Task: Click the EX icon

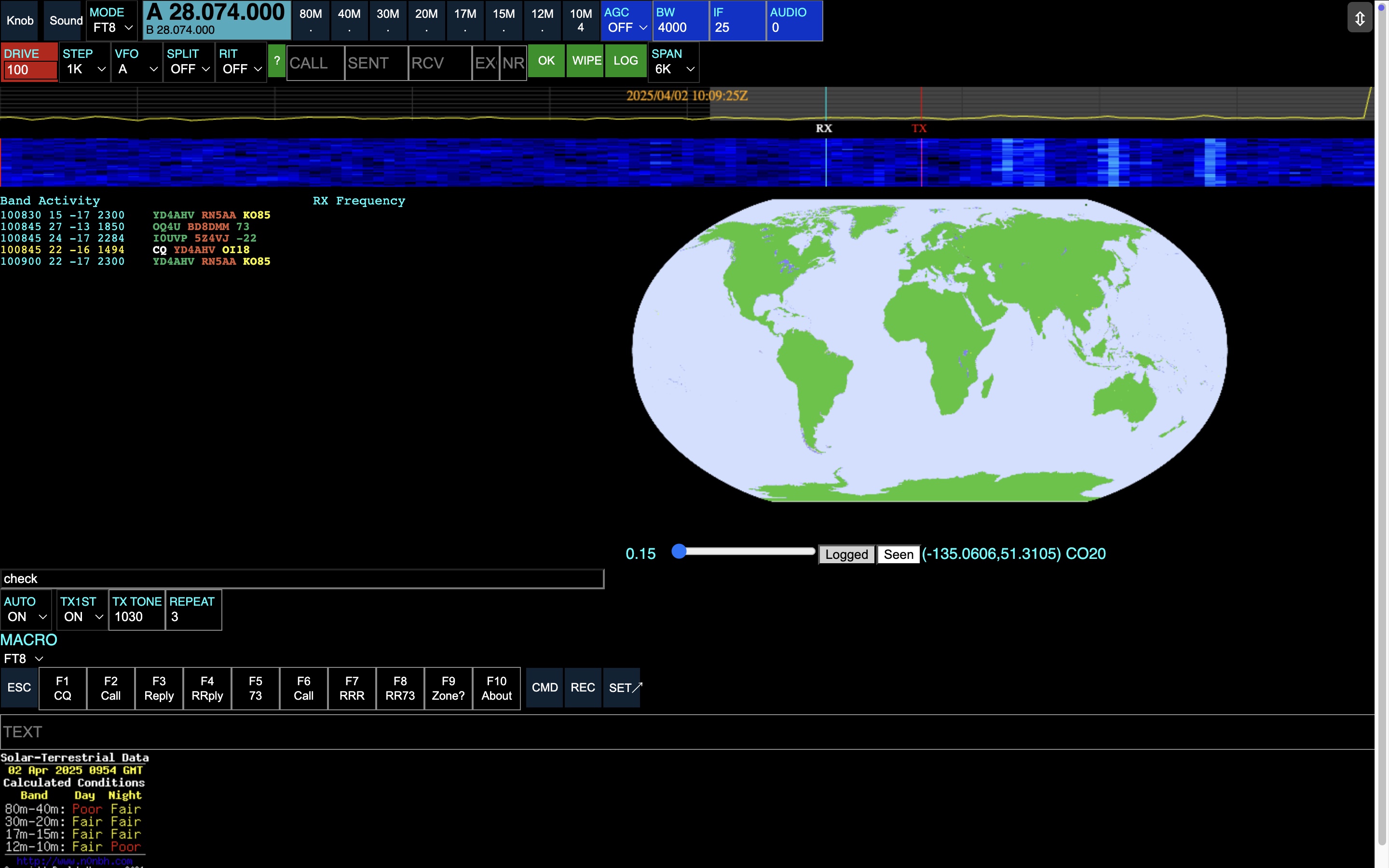Action: click(486, 63)
